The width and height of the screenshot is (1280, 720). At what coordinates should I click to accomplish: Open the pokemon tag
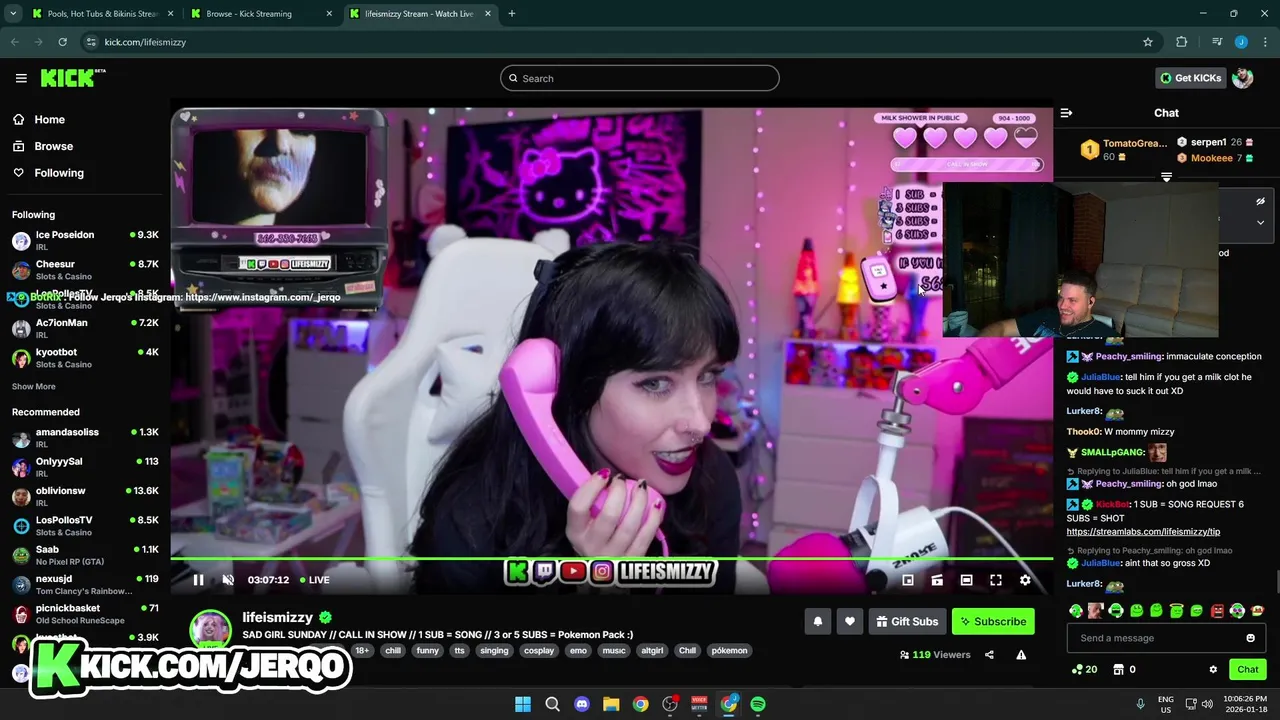(x=729, y=650)
